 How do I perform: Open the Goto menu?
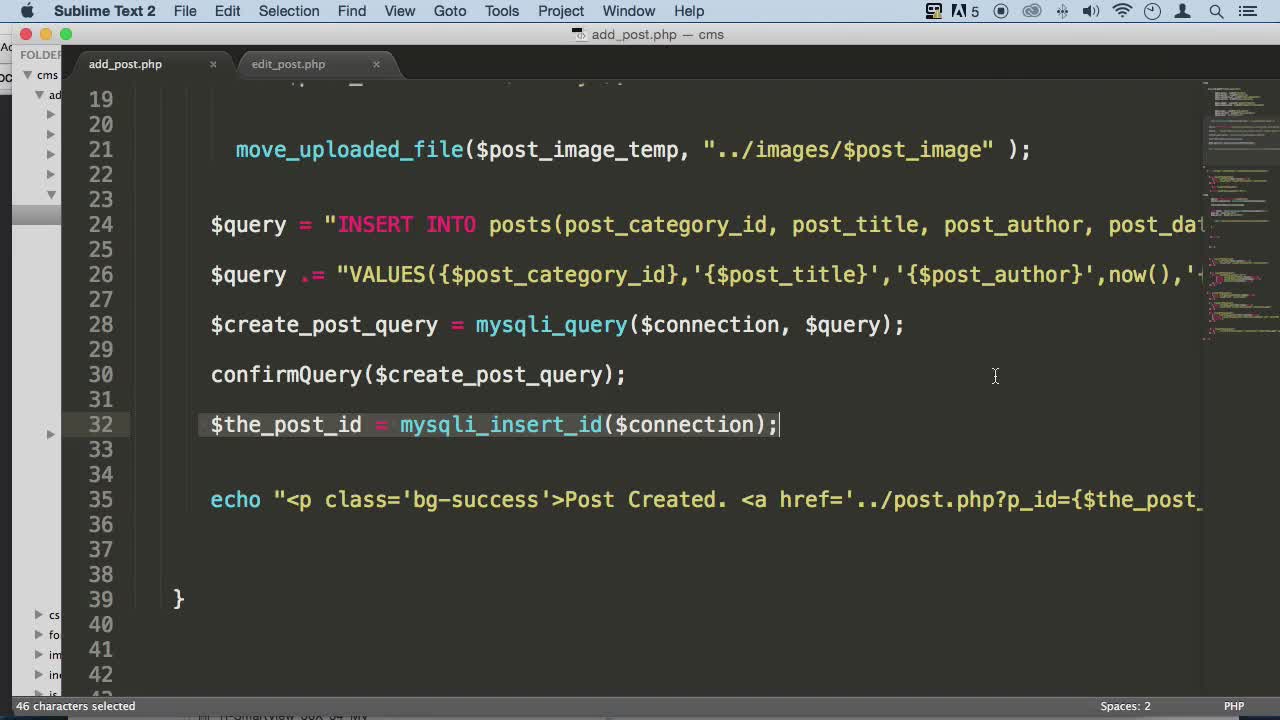coord(450,11)
